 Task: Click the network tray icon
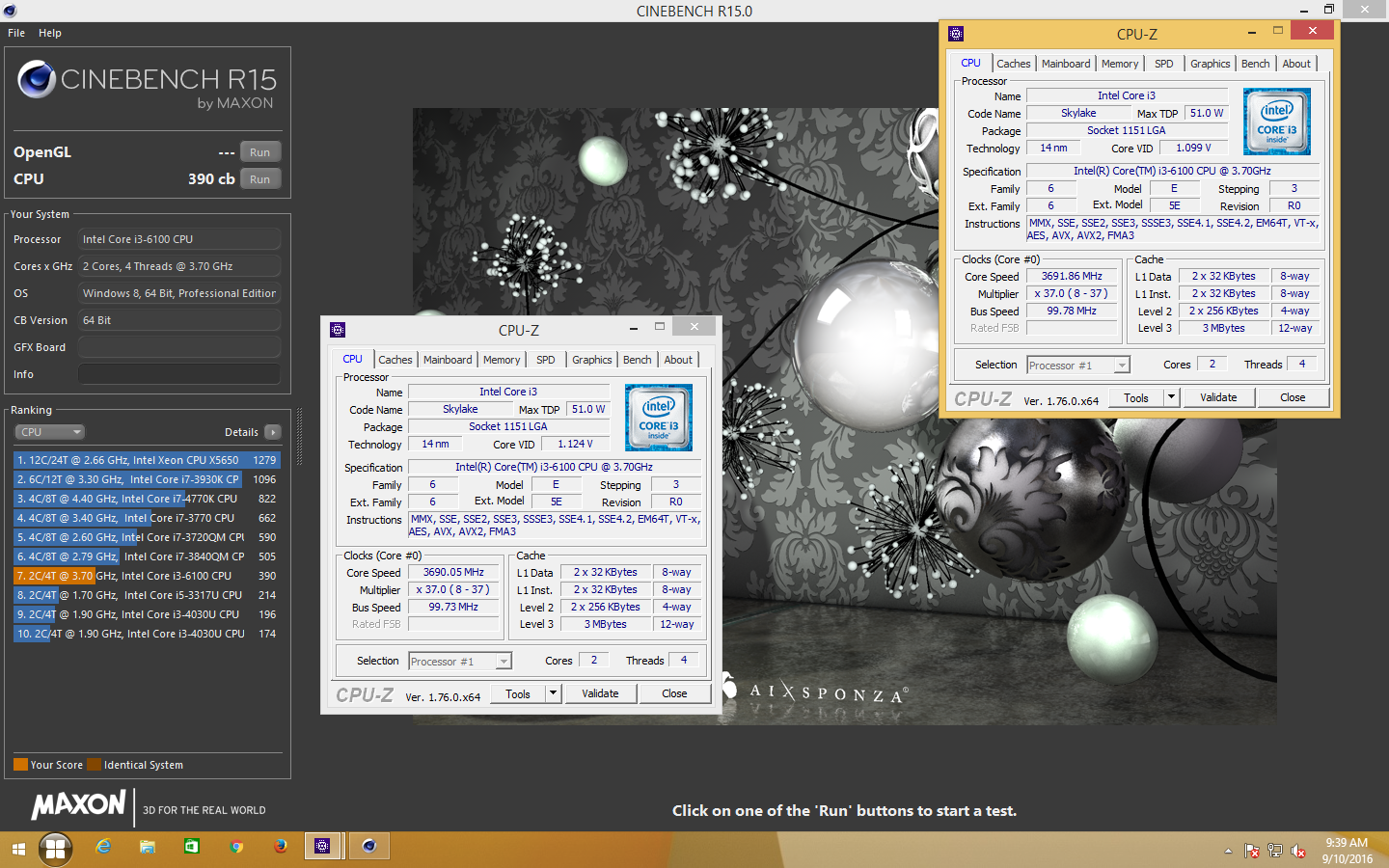(x=1275, y=851)
